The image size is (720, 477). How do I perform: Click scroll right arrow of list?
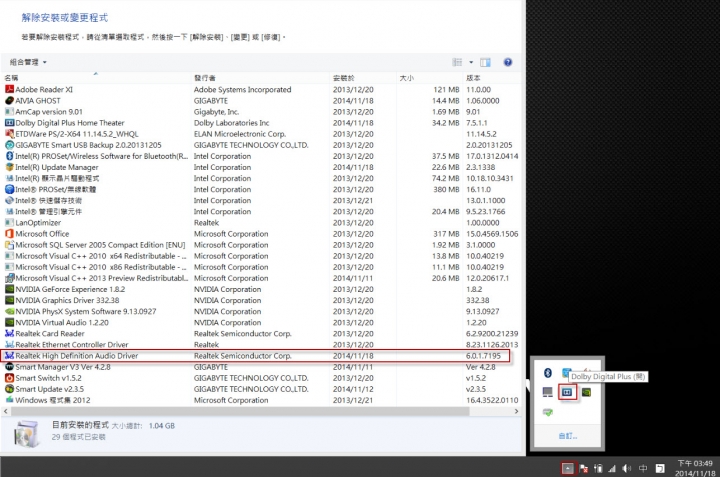[x=516, y=411]
